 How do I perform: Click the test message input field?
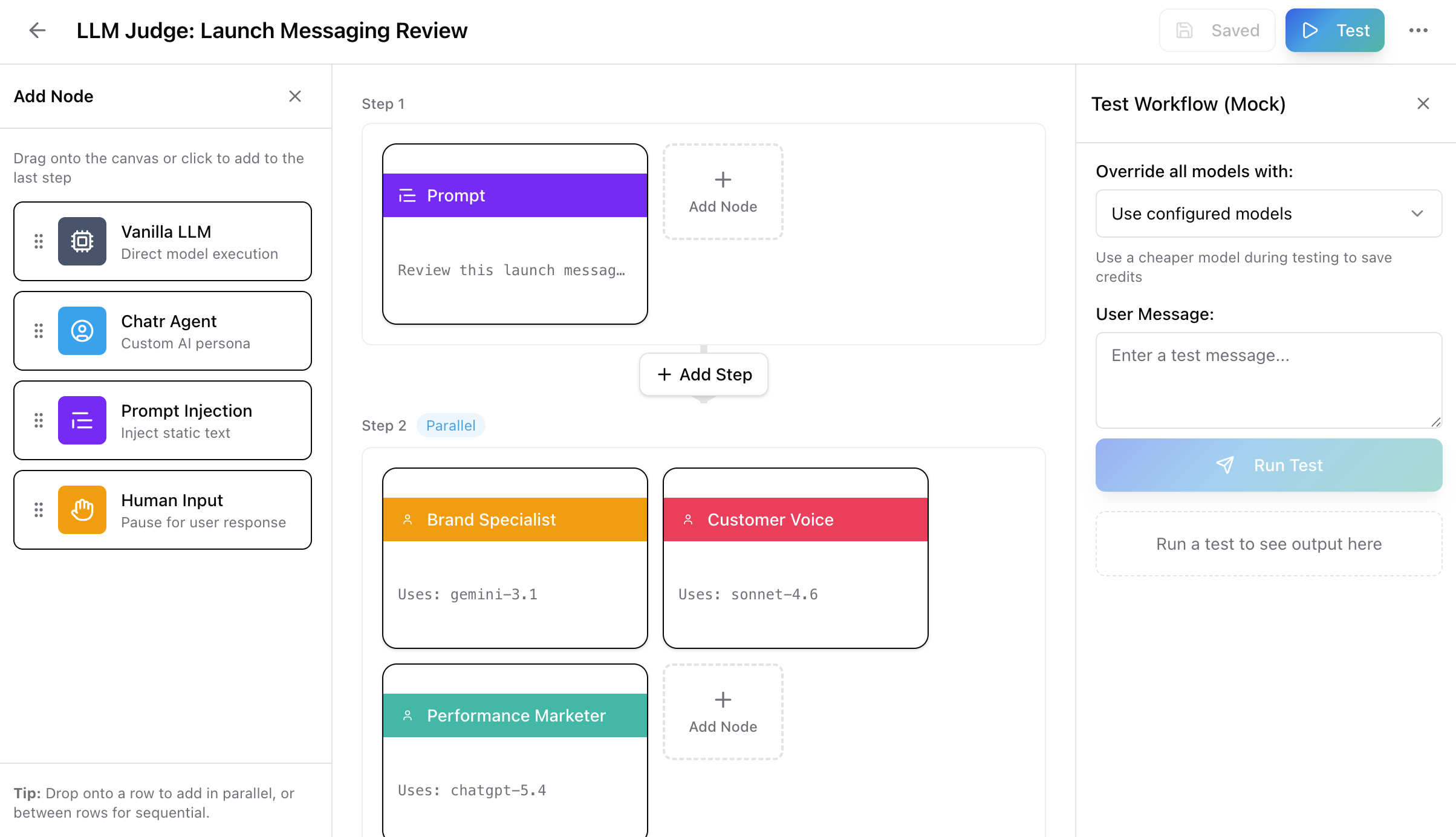[1268, 380]
